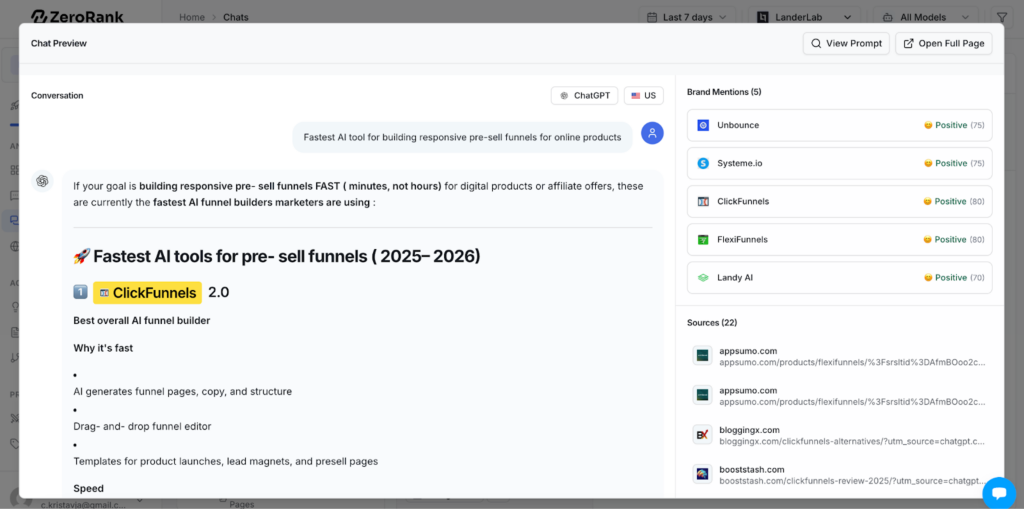Select the Chats breadcrumb item
1024x509 pixels.
[x=236, y=17]
